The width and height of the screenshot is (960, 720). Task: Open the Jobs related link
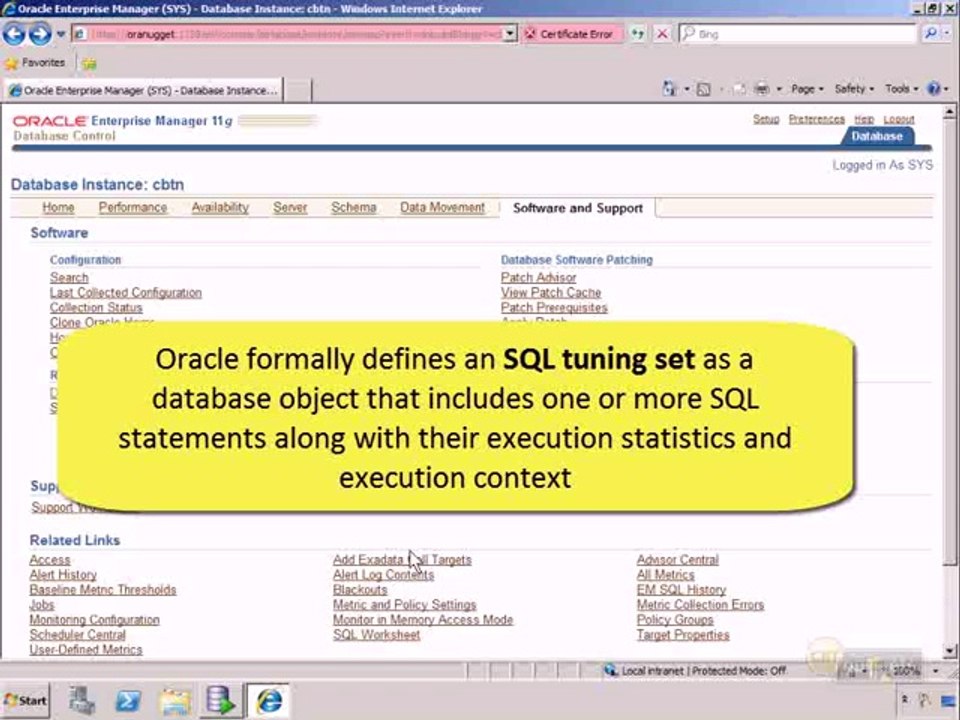42,605
